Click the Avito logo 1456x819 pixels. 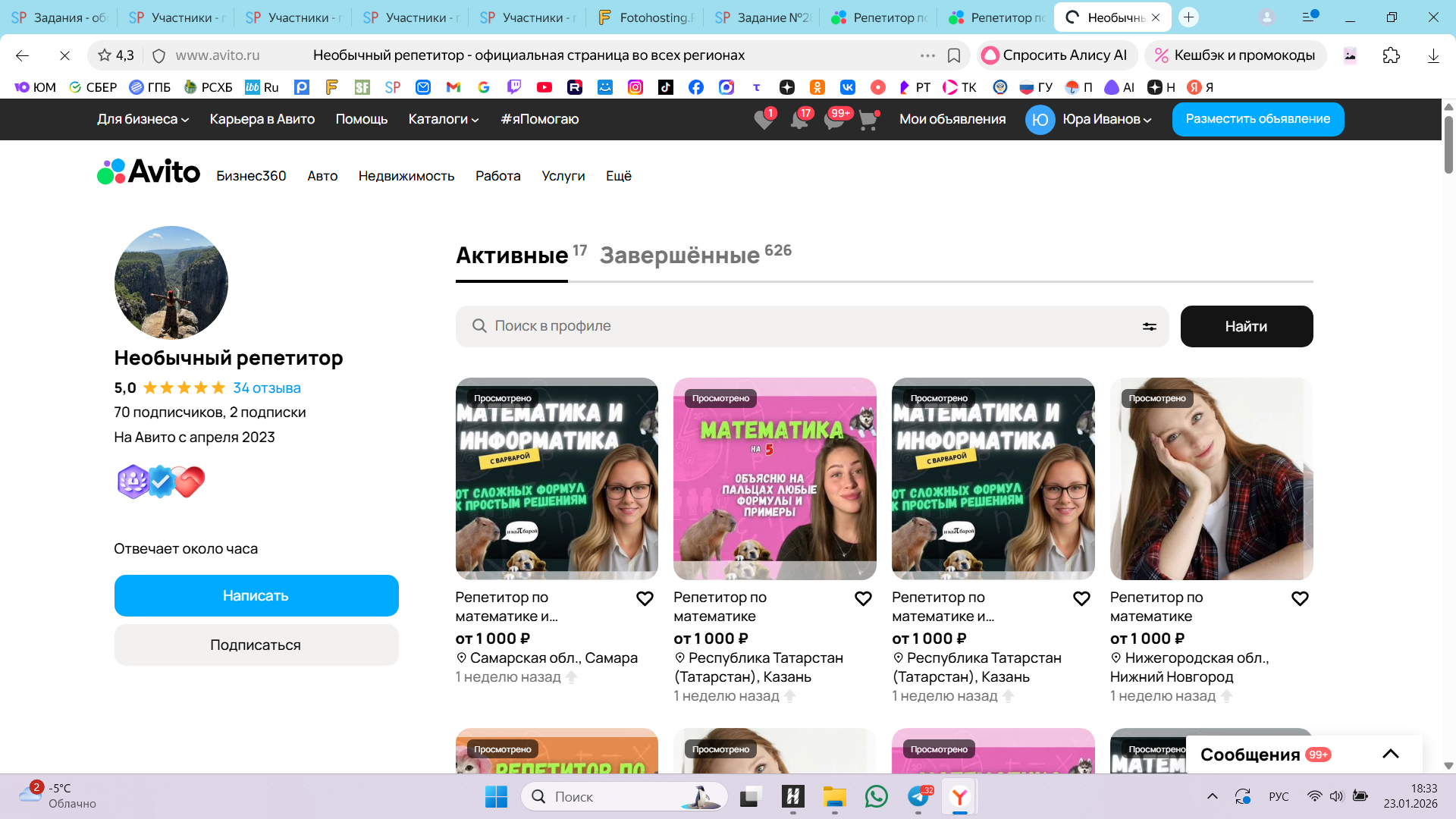[x=149, y=172]
